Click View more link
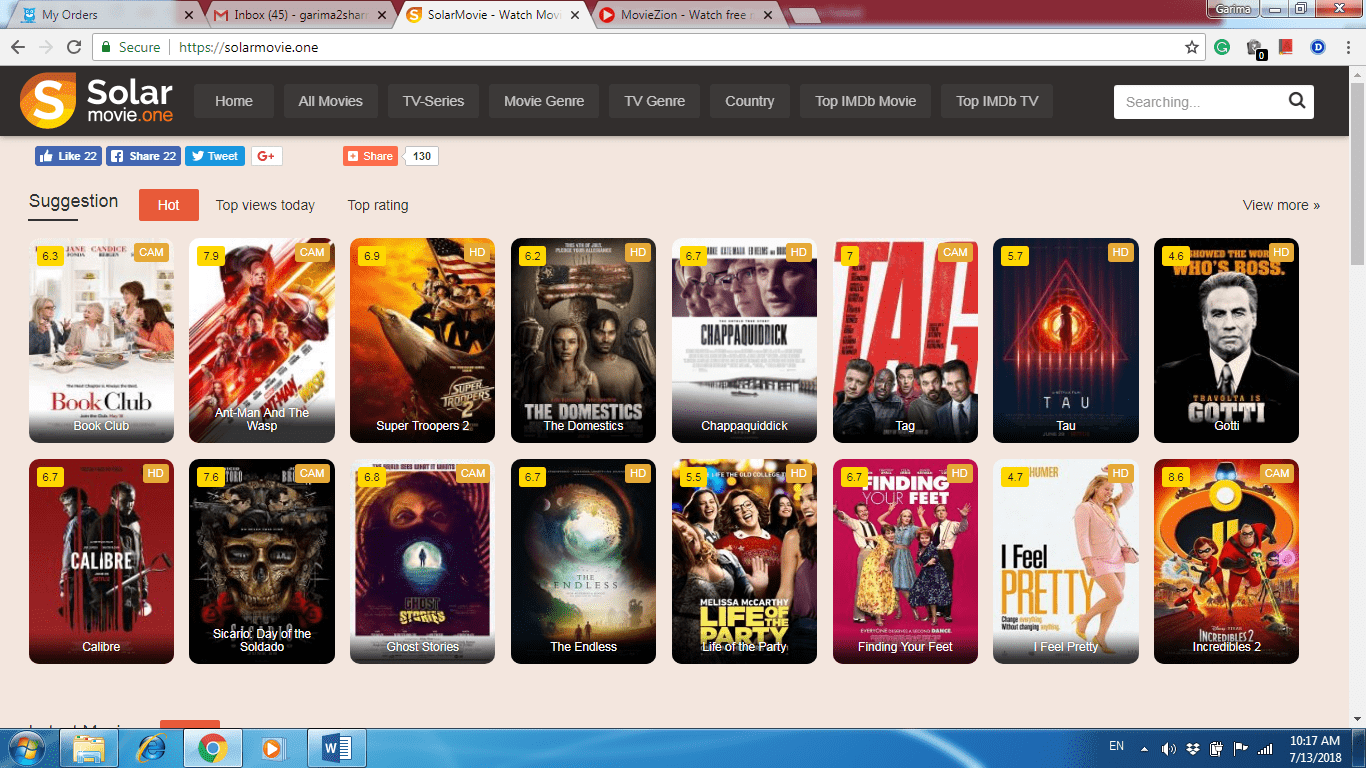The image size is (1366, 768). [x=1281, y=205]
